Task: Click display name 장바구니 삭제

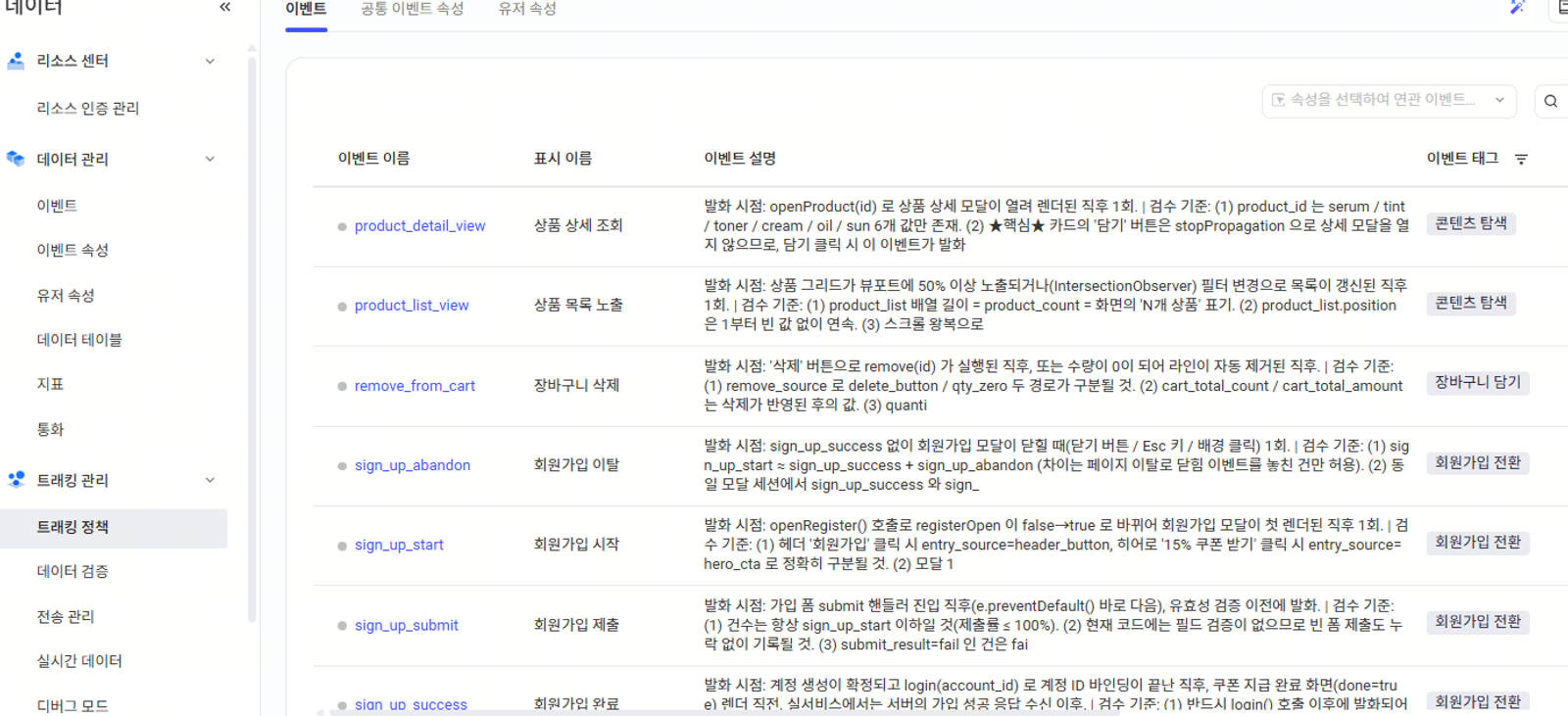Action: click(576, 385)
